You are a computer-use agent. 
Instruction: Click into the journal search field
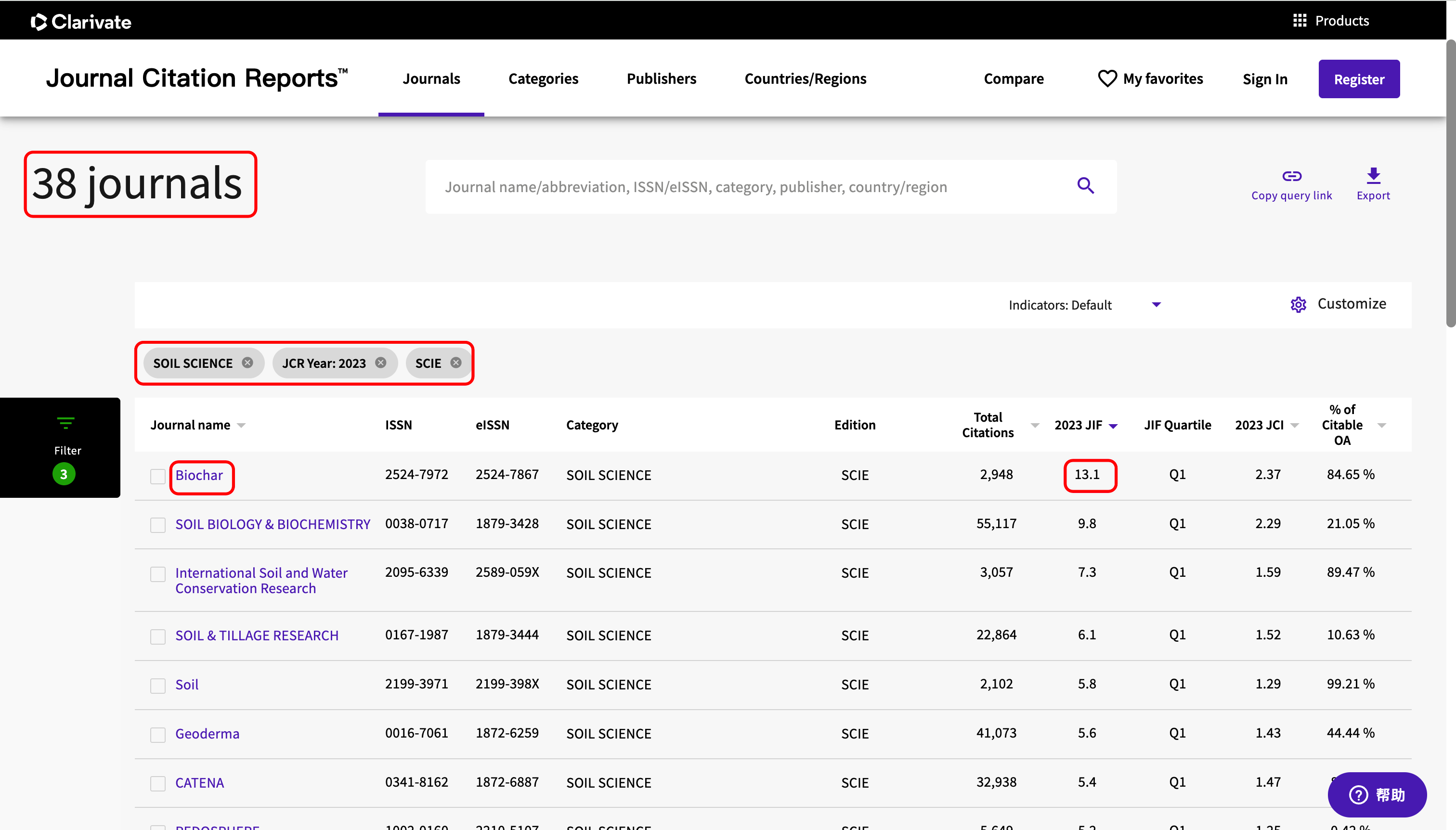[x=741, y=187]
